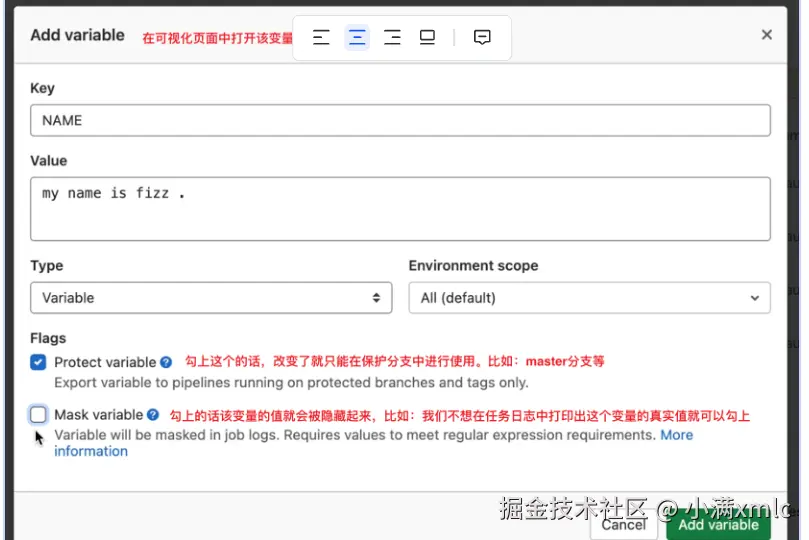
Task: Enable the Mask variable checkbox
Action: (38, 415)
